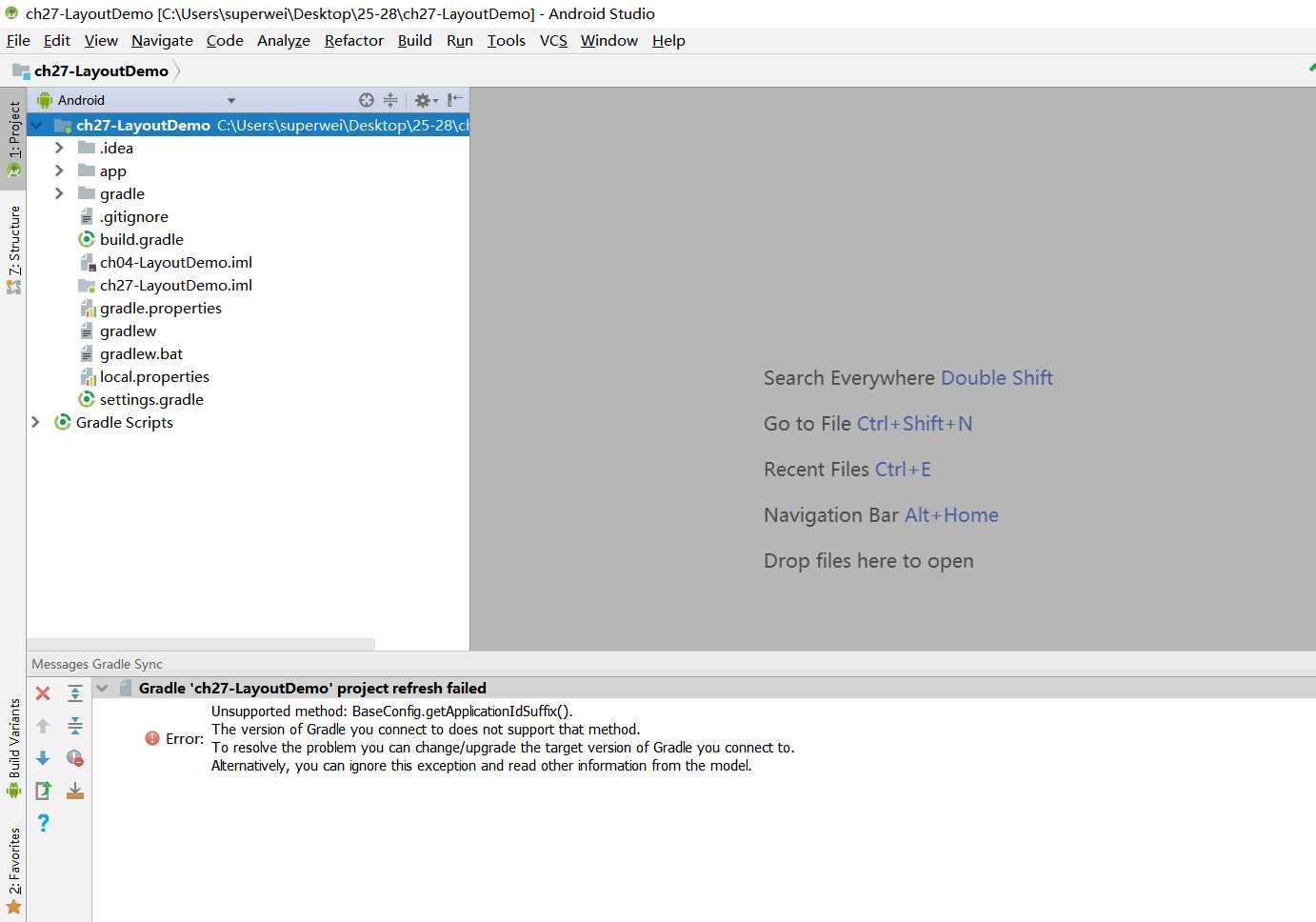Expand the Gradle Scripts node
Image resolution: width=1316 pixels, height=922 pixels.
36,422
